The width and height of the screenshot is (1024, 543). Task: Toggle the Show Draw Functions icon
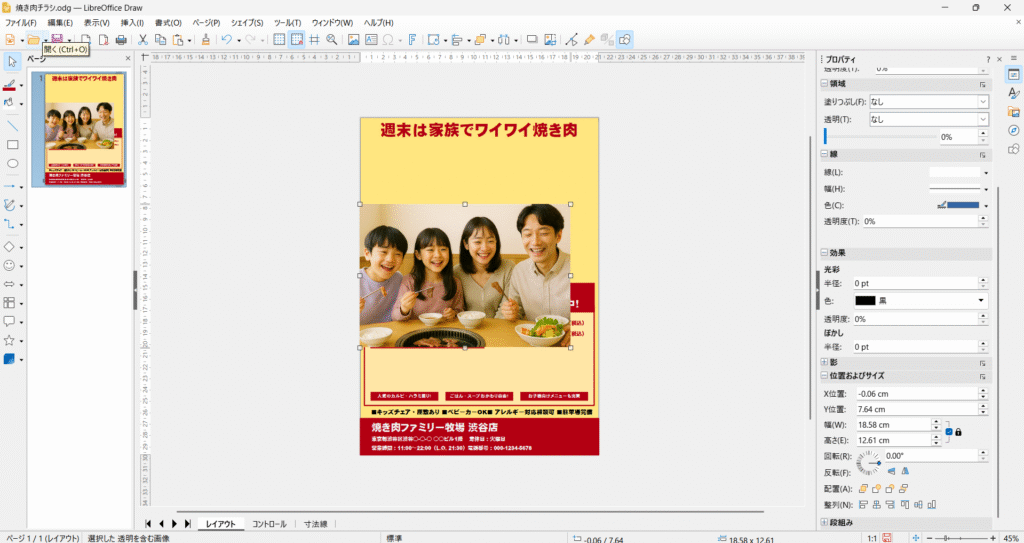[x=625, y=40]
